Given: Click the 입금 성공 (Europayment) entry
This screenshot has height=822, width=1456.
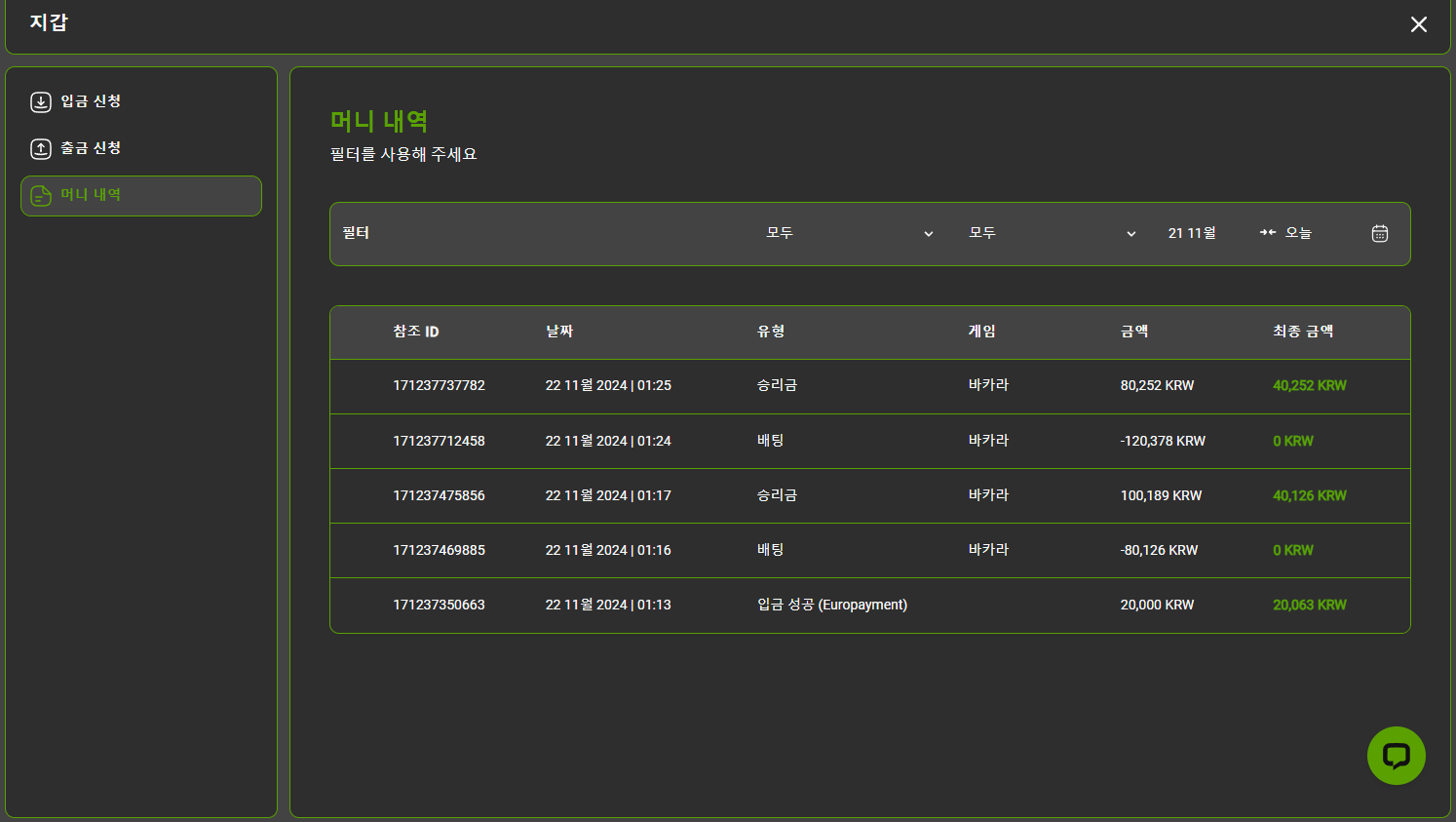Looking at the screenshot, I should coord(831,605).
